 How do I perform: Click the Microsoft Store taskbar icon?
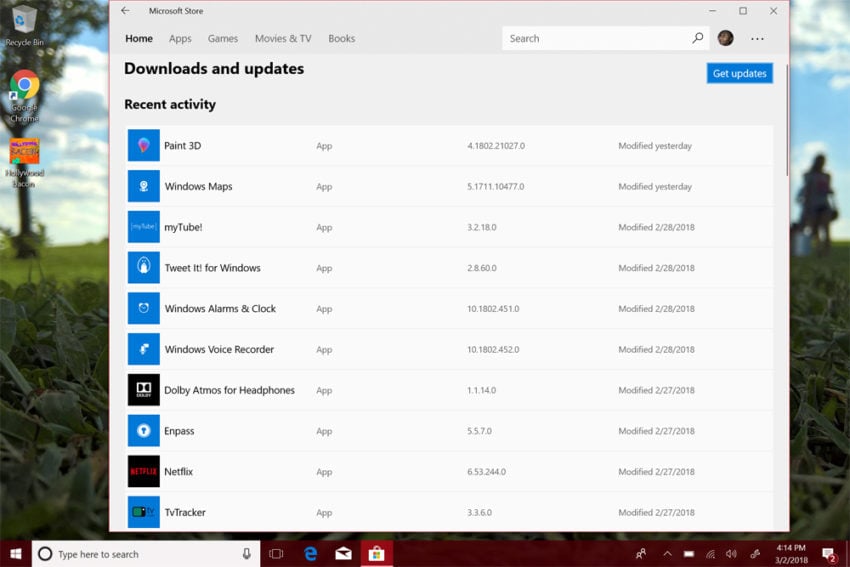[376, 553]
